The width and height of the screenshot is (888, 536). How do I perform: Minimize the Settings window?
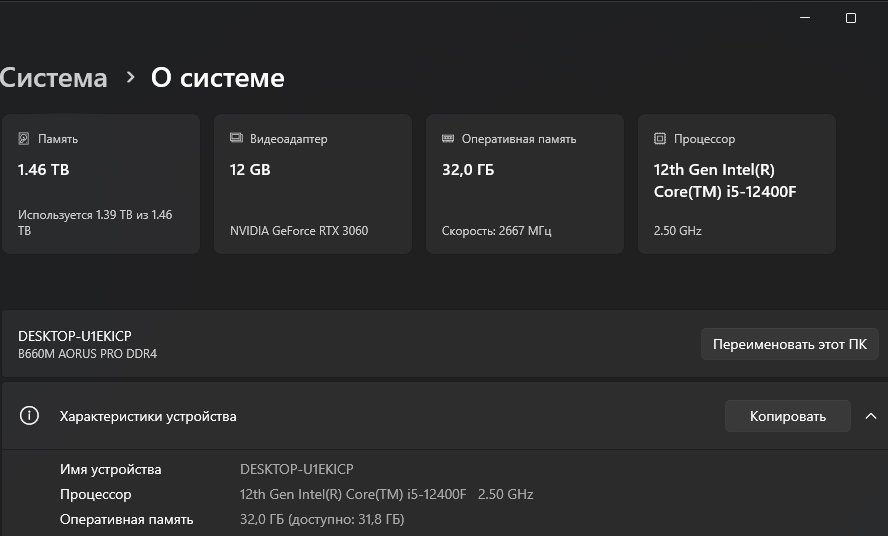point(806,18)
